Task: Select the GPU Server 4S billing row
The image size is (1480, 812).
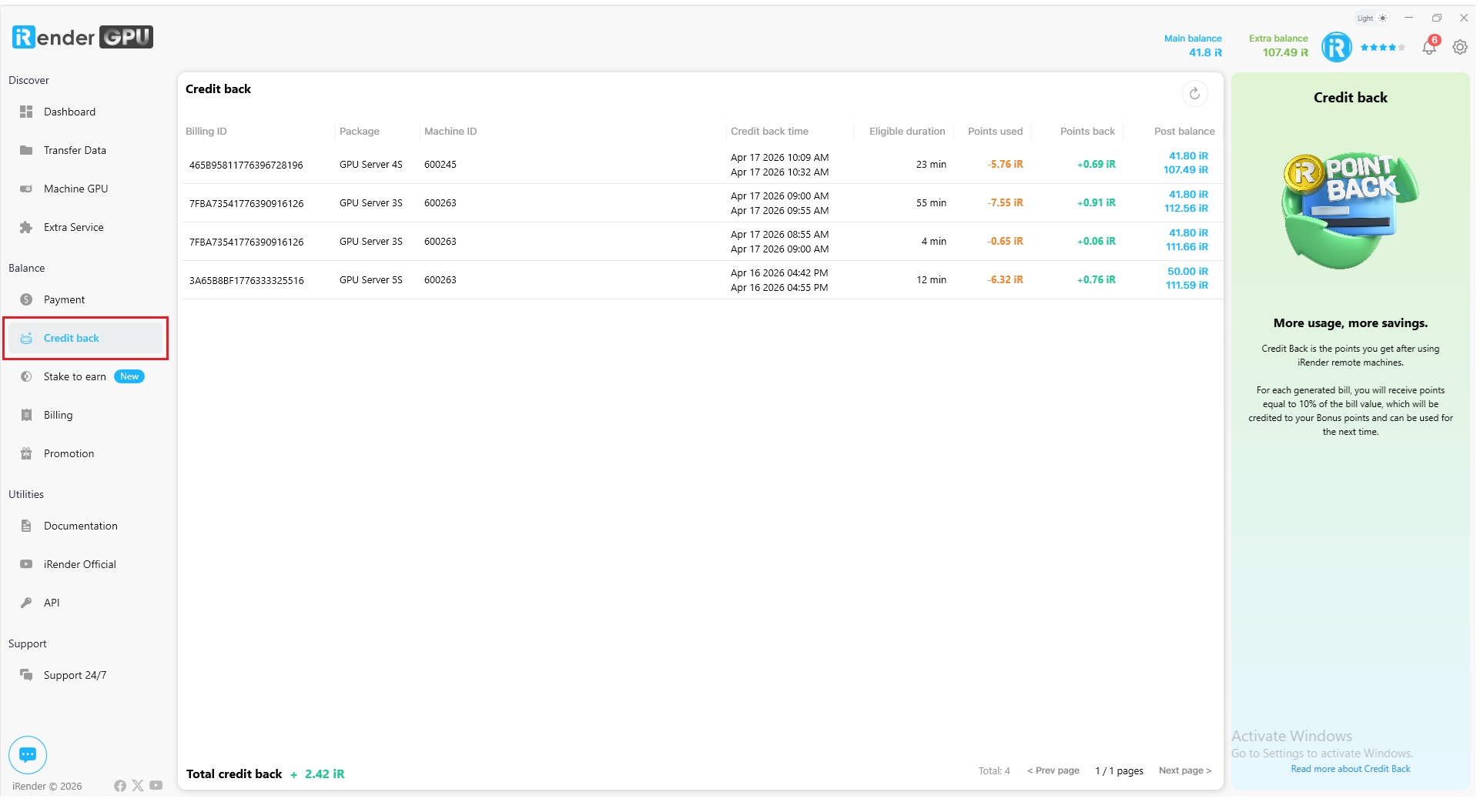Action: [370, 165]
